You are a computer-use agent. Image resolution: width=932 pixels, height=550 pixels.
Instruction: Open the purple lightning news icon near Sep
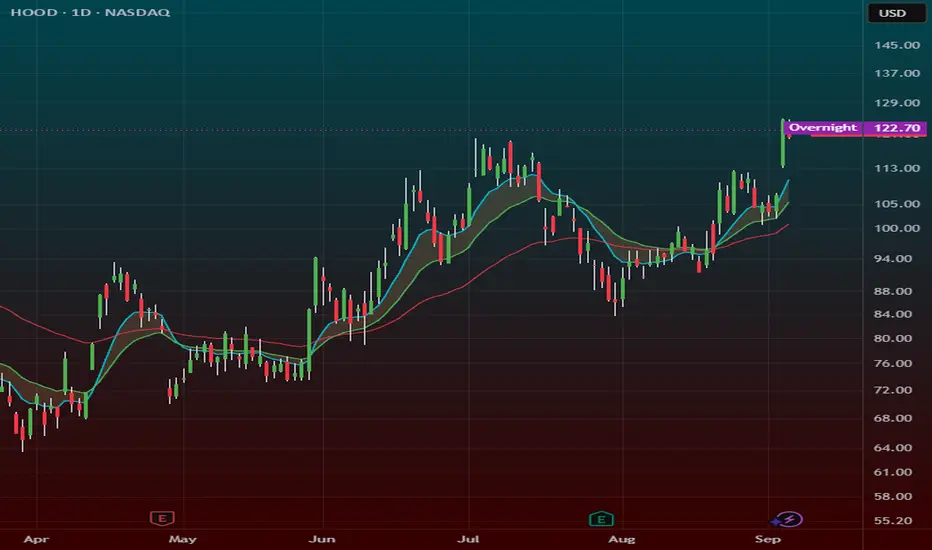(x=788, y=520)
